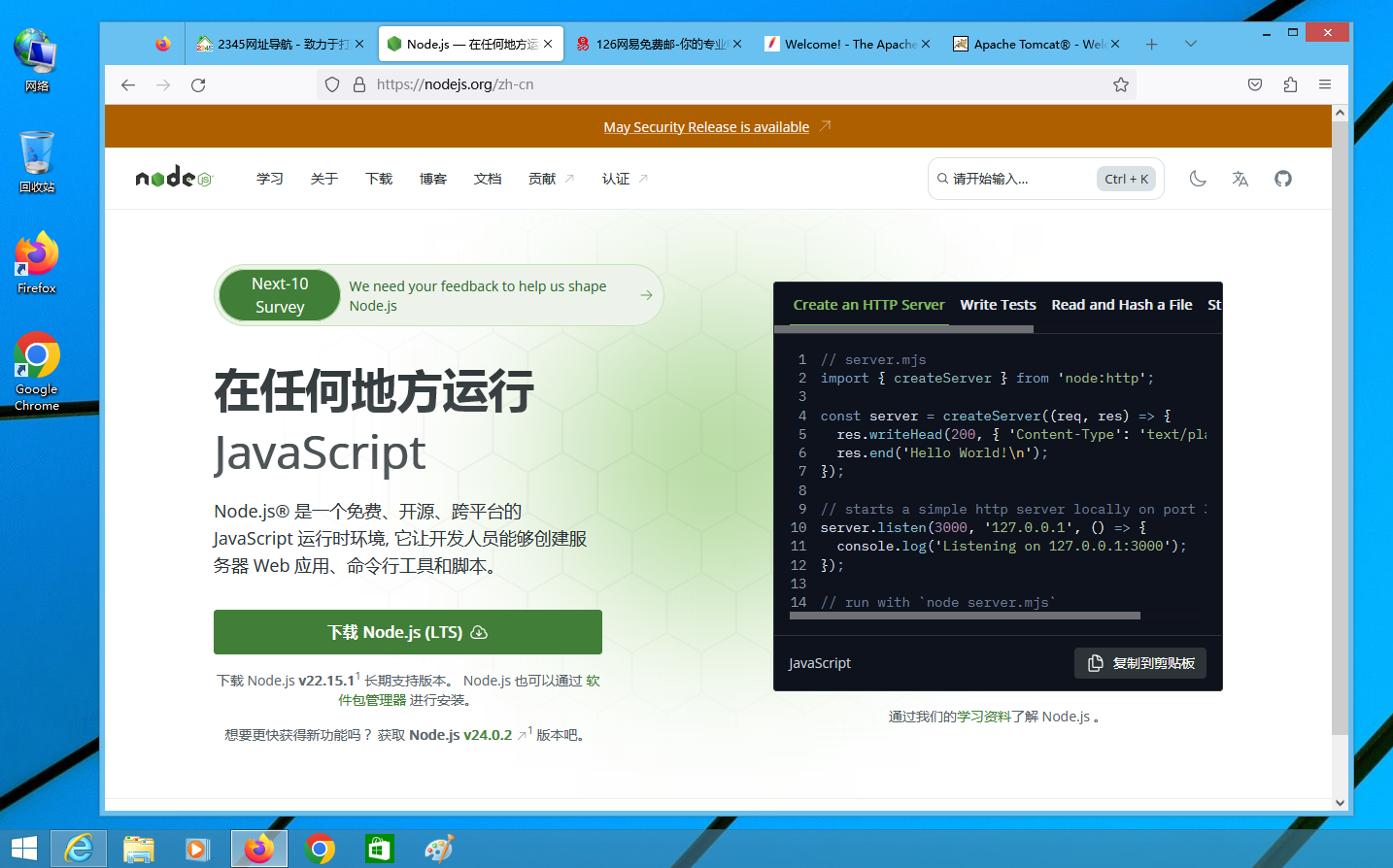
Task: Bookmark this page with the star
Action: coord(1121,84)
